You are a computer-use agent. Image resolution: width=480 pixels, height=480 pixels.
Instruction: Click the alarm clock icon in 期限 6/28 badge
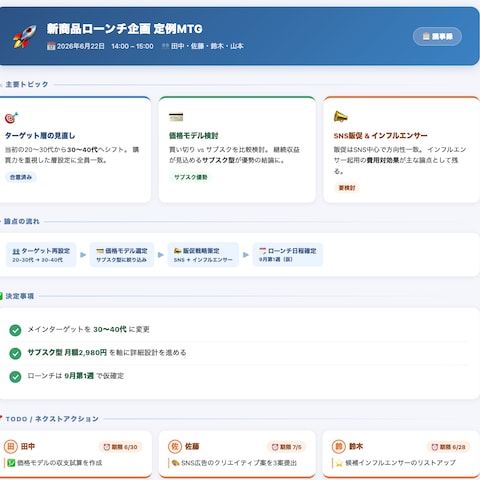(x=435, y=447)
